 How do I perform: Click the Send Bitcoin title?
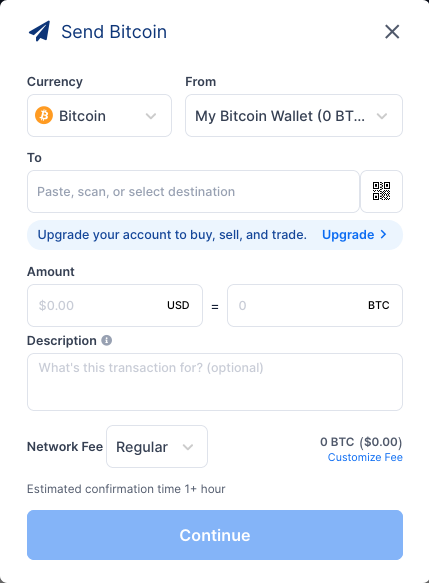pos(114,32)
